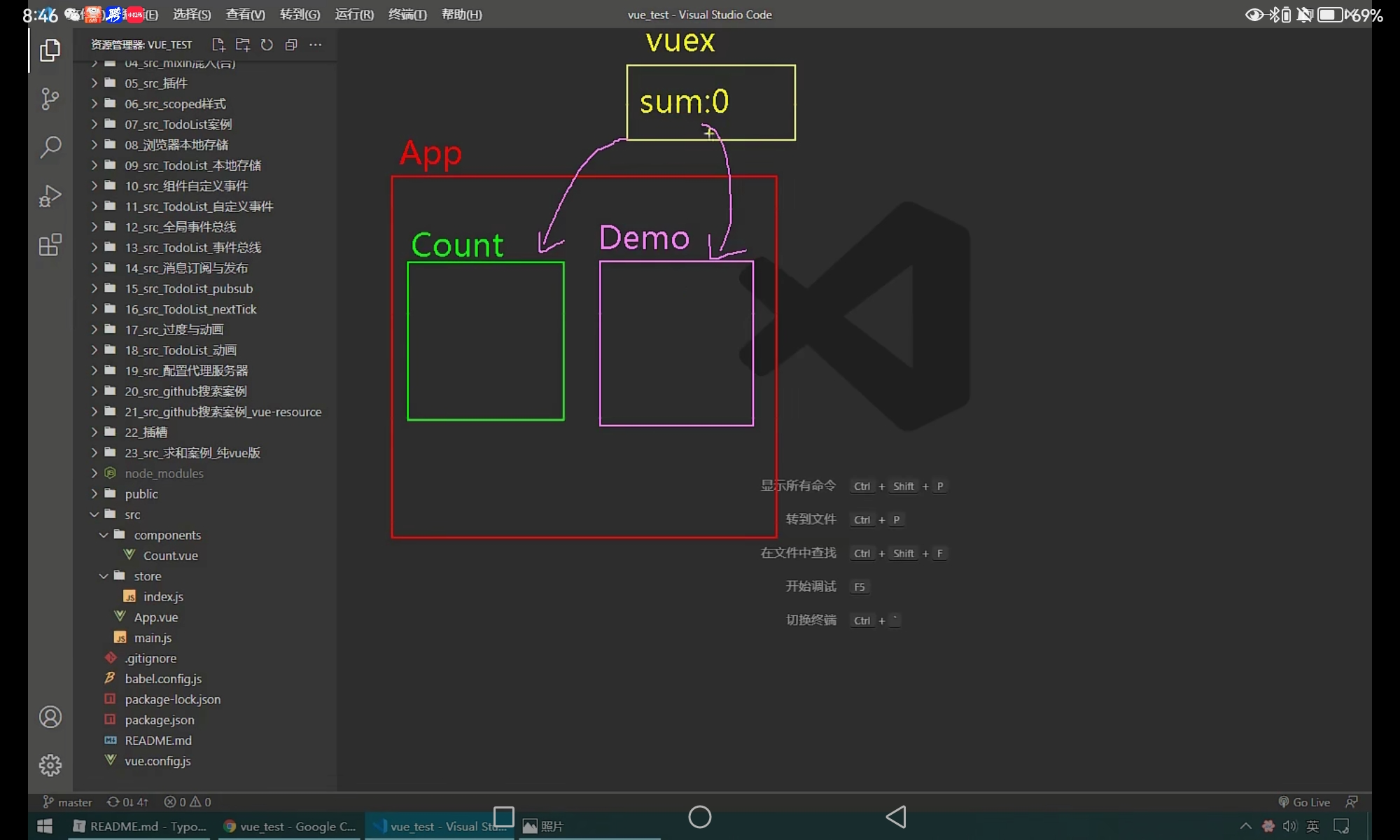Open the Accounts icon in activity bar
The image size is (1400, 840).
50,717
